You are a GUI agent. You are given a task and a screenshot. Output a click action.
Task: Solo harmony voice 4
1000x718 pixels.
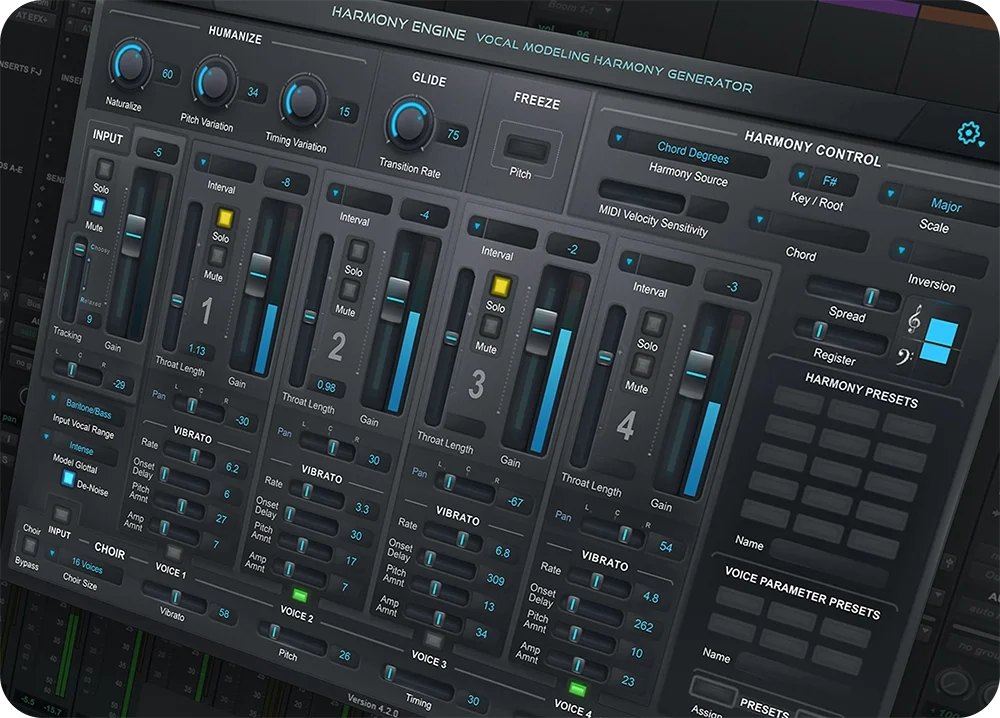pyautogui.click(x=652, y=324)
